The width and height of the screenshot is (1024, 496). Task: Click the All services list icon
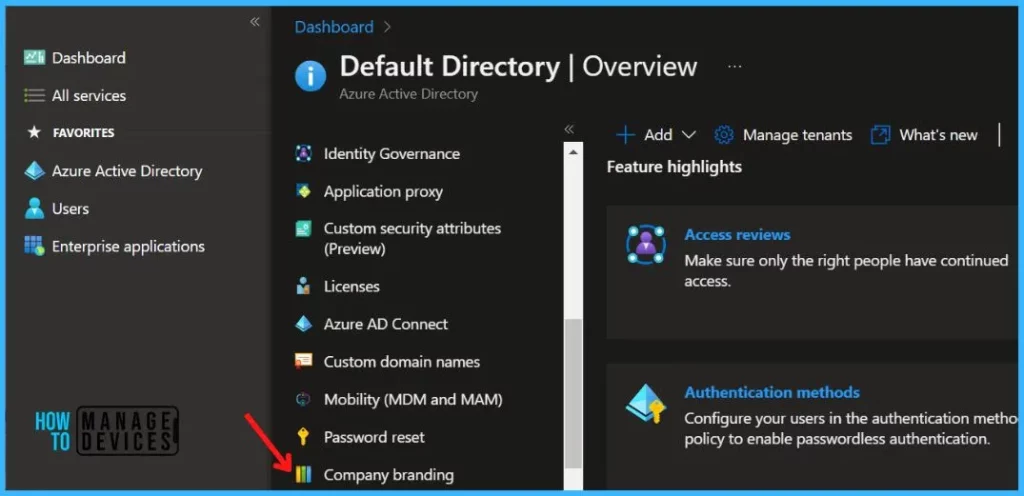[x=34, y=95]
